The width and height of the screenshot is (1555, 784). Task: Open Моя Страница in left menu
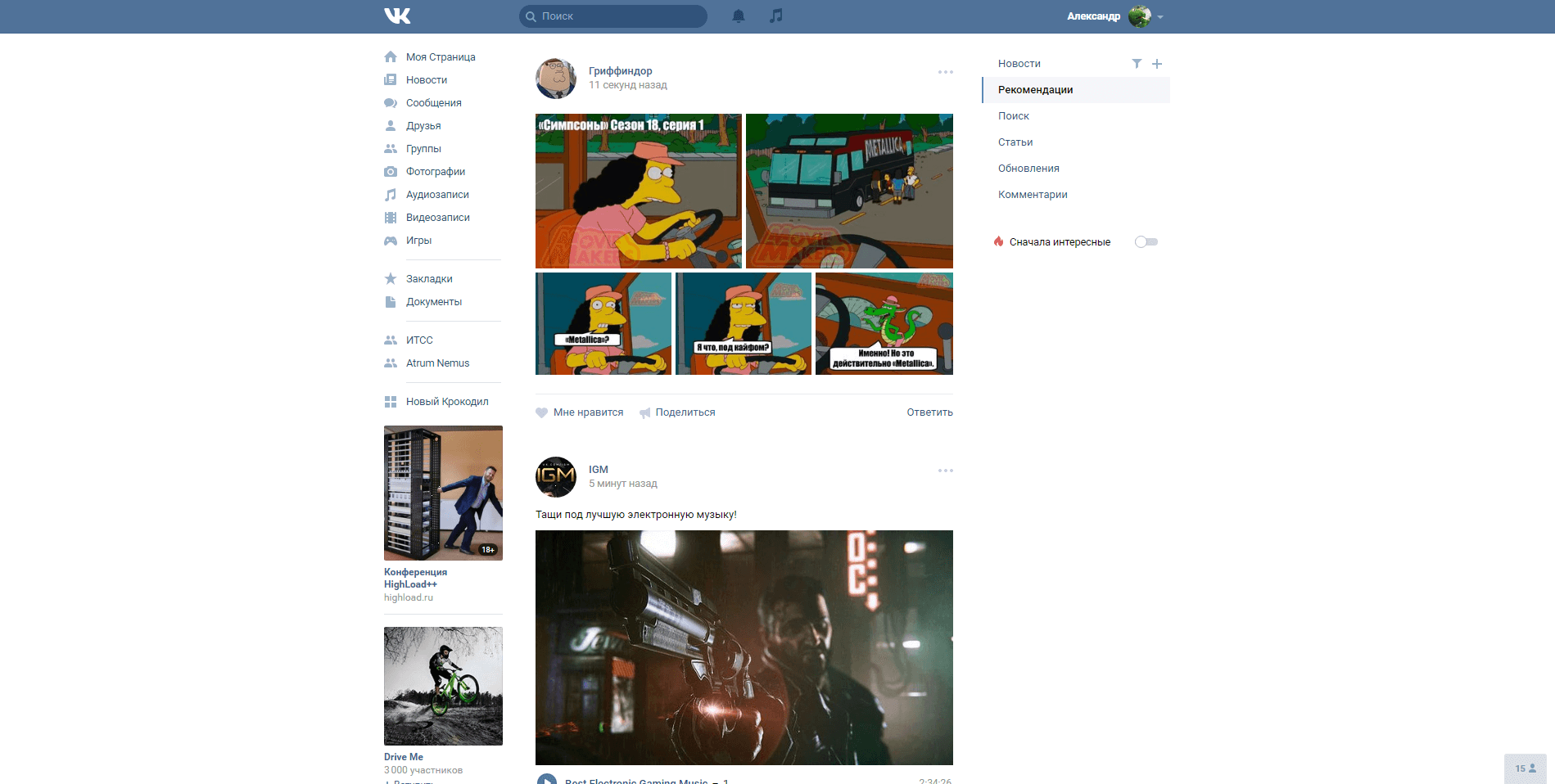[441, 57]
